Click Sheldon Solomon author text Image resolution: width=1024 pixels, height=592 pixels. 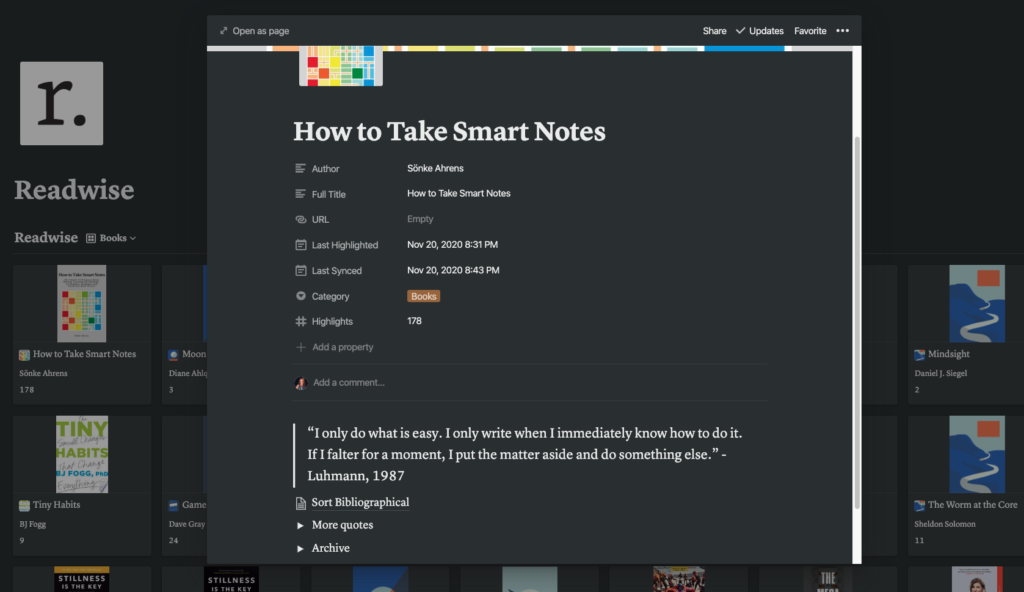pos(944,524)
